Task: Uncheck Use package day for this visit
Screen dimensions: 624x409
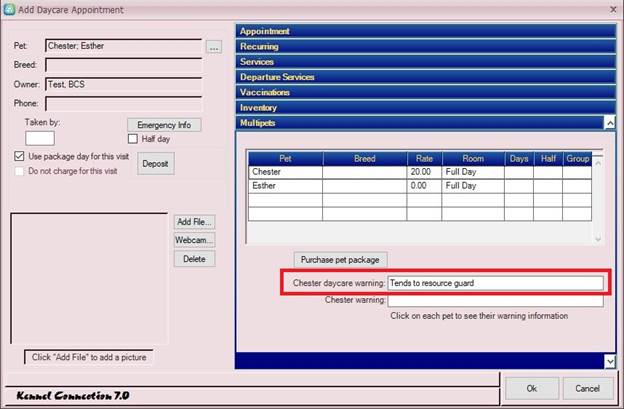Action: (x=20, y=157)
